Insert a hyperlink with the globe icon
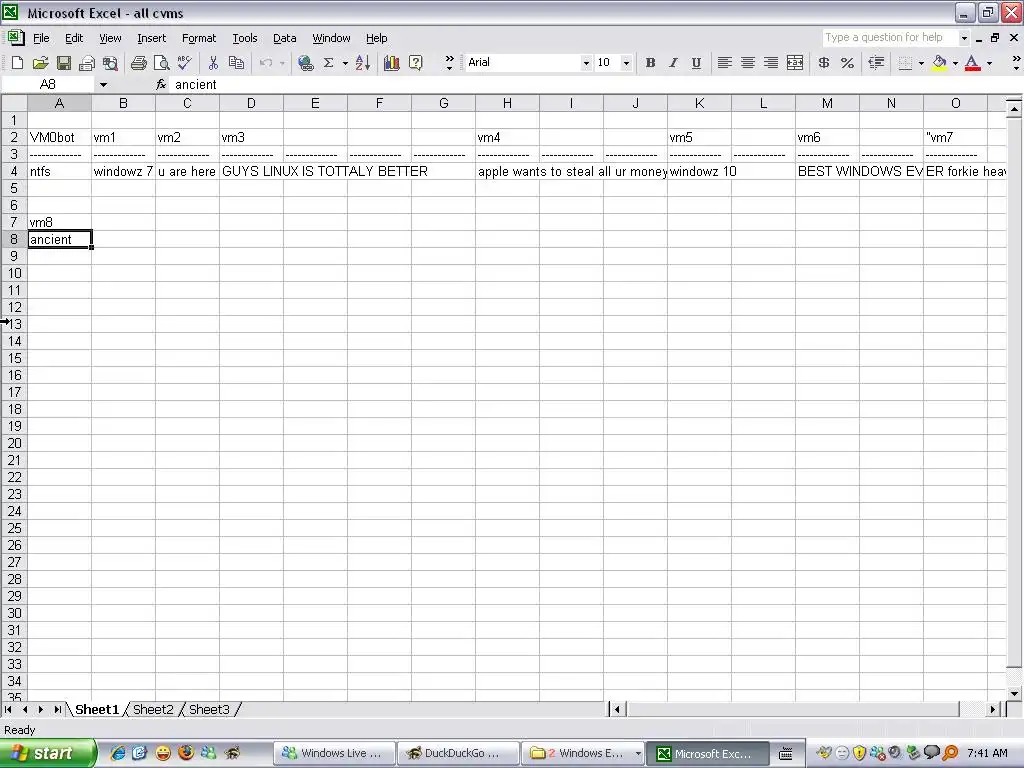 305,63
